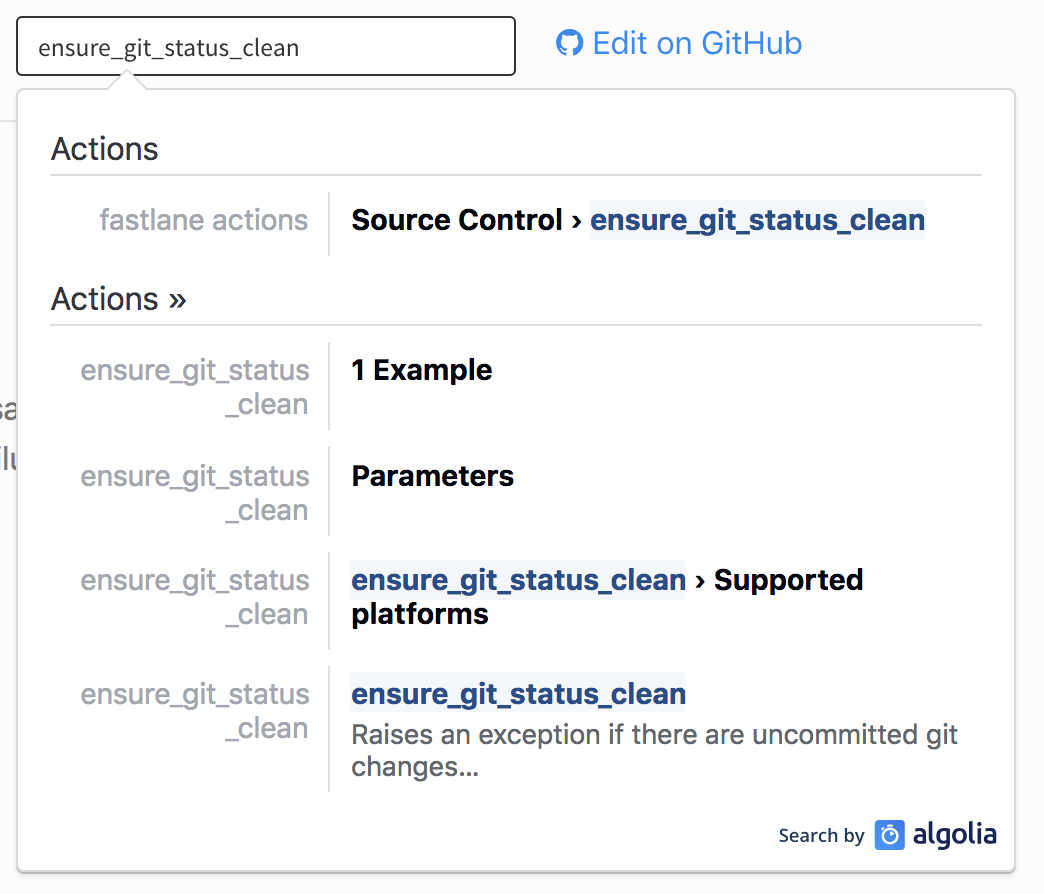Open the Parameters search result
Screen dimensions: 1044x894
tap(432, 477)
